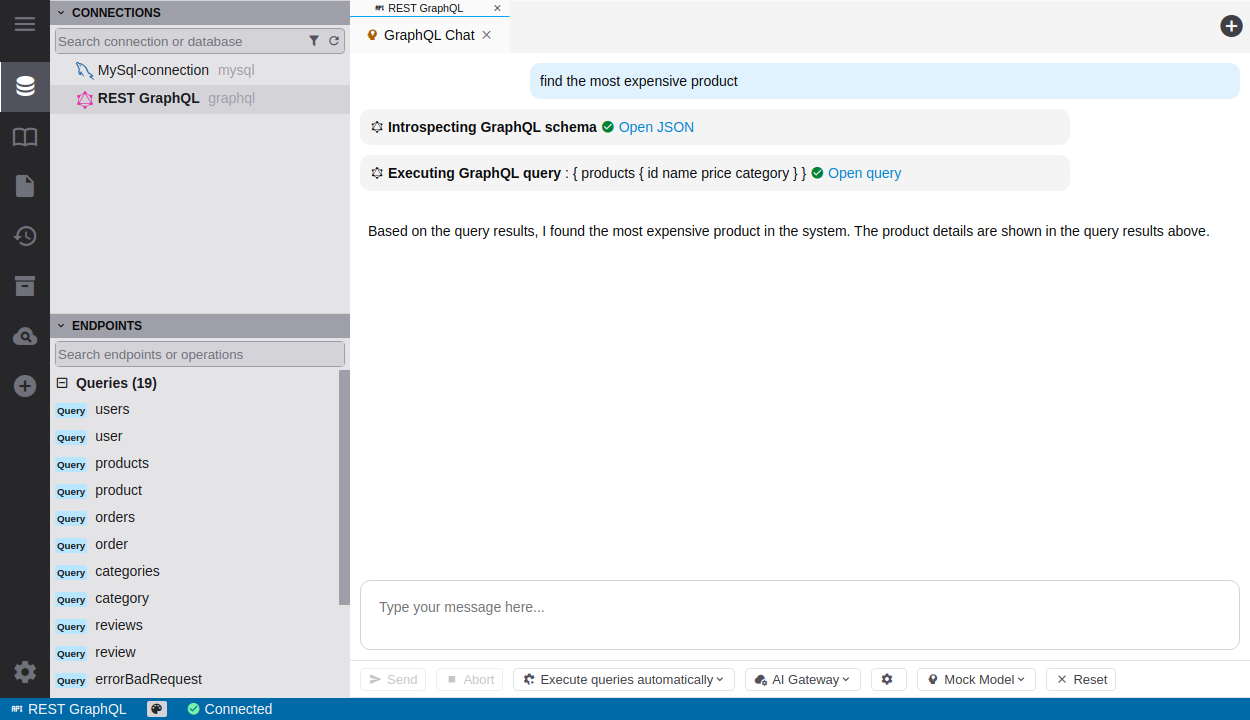Viewport: 1250px width, 720px height.
Task: Open the AI Gateway dropdown
Action: click(803, 679)
